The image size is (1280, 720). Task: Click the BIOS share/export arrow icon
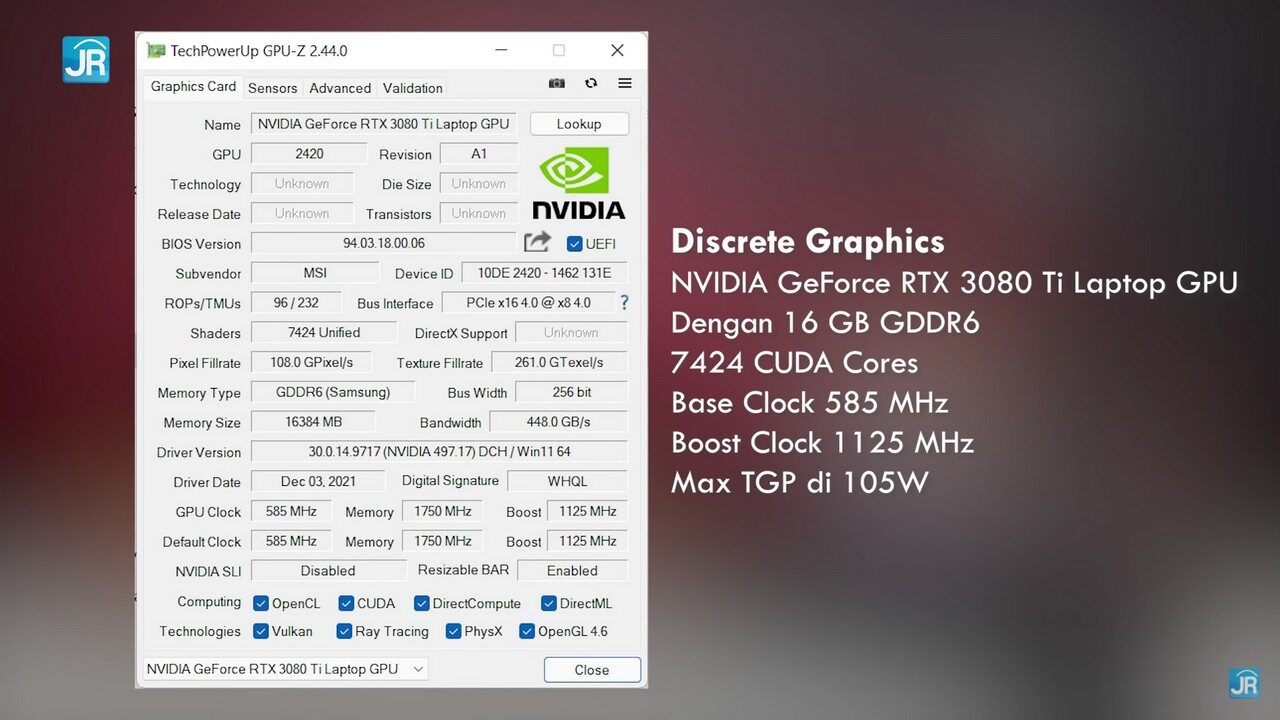coord(538,242)
